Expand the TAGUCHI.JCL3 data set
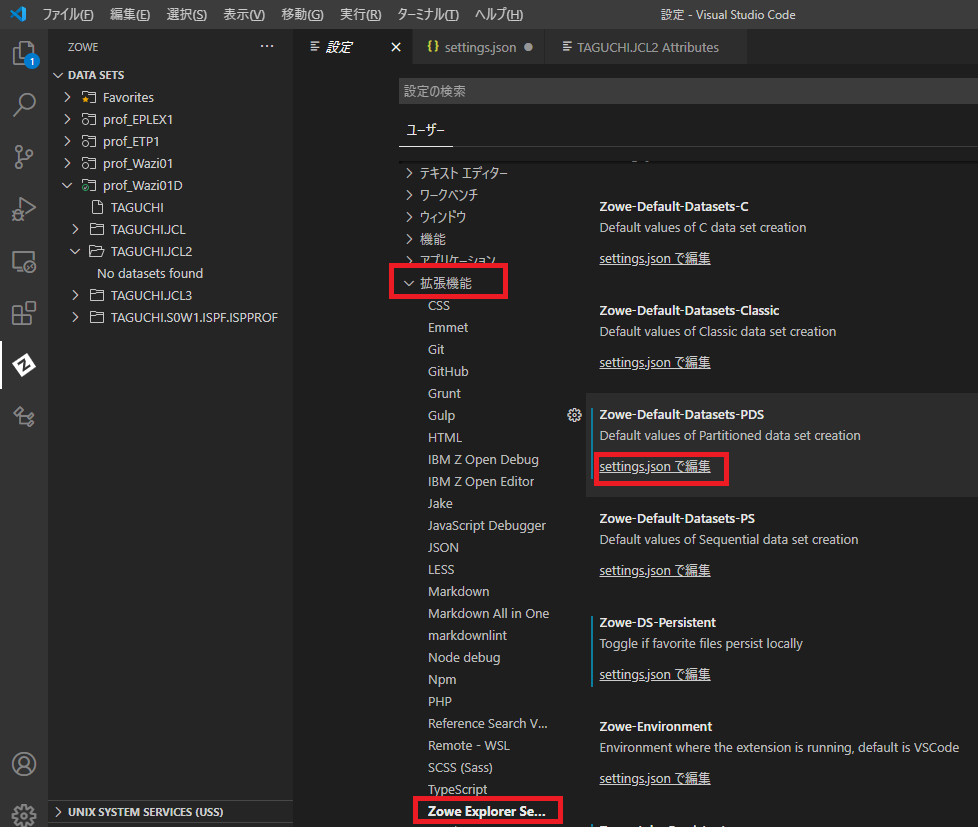 tap(75, 295)
